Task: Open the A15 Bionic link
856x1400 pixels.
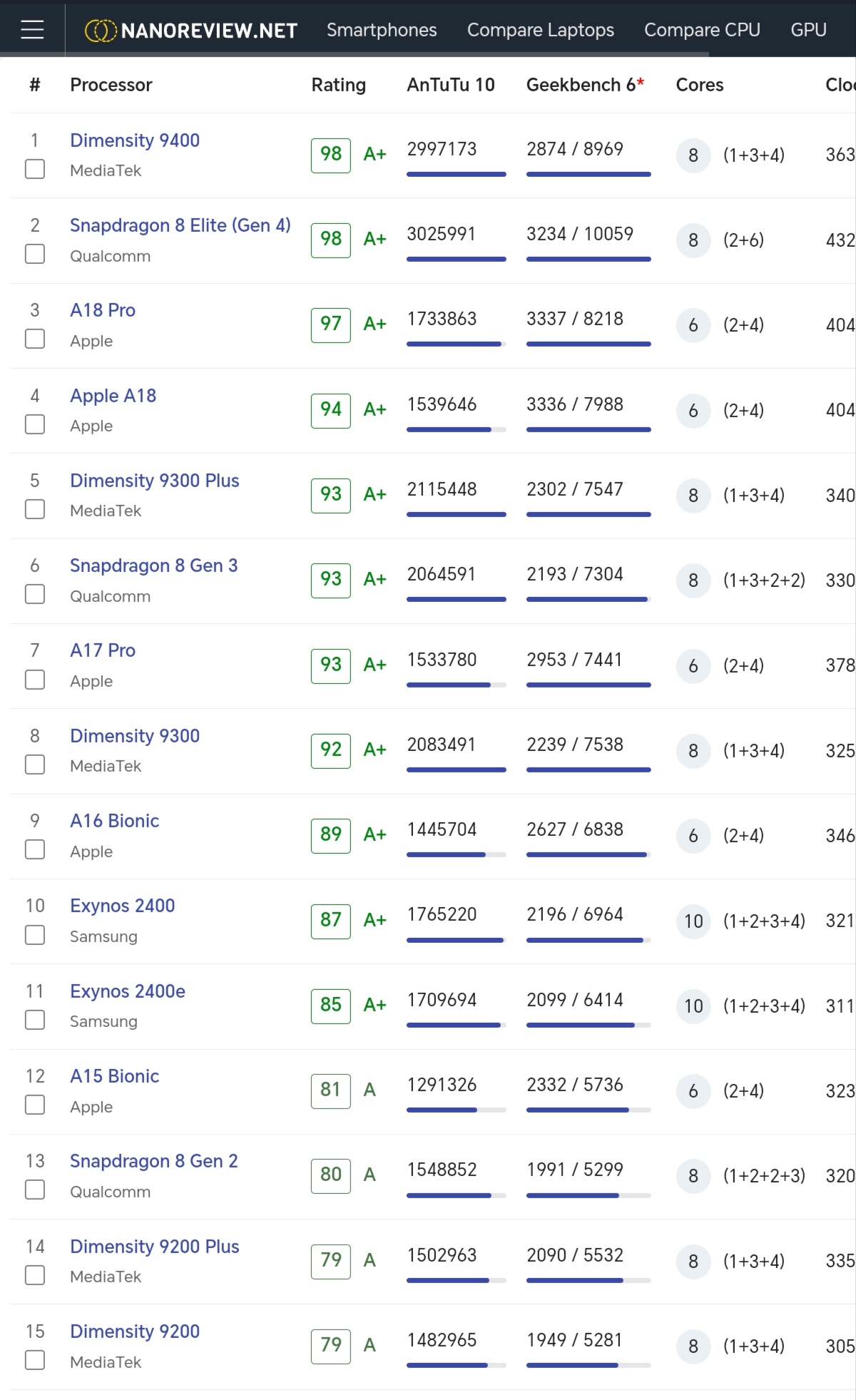Action: coord(115,1076)
